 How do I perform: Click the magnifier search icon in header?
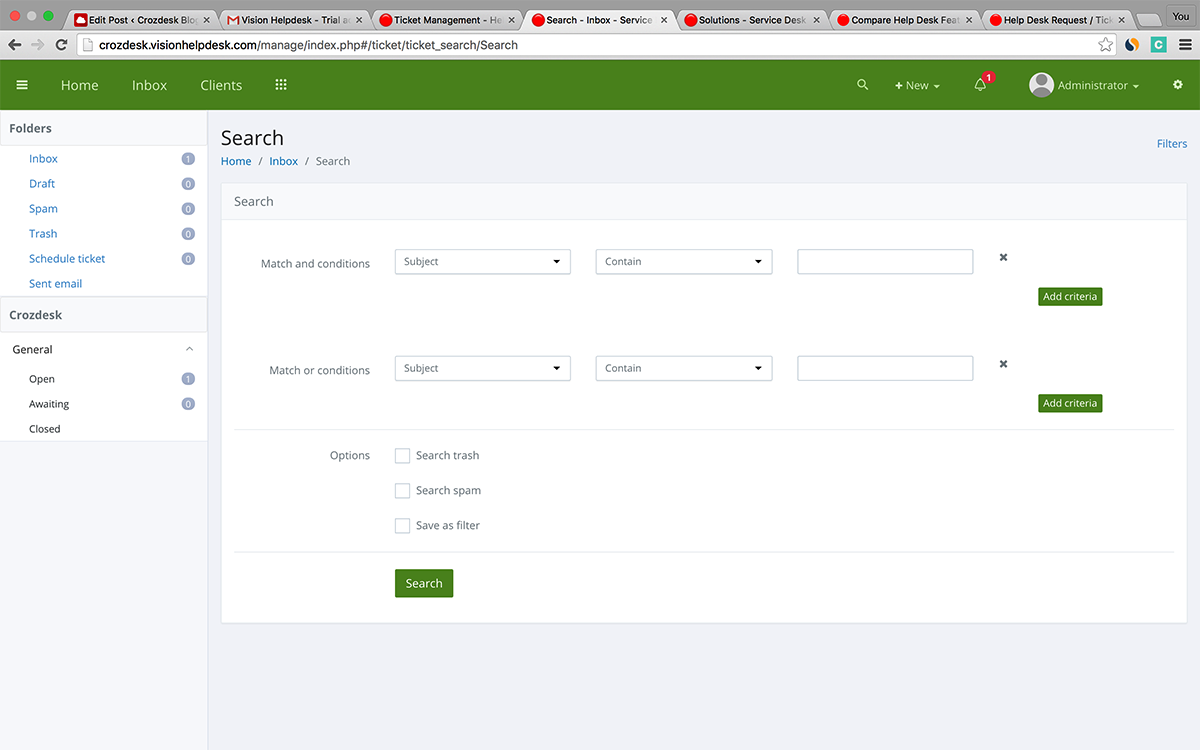click(862, 85)
